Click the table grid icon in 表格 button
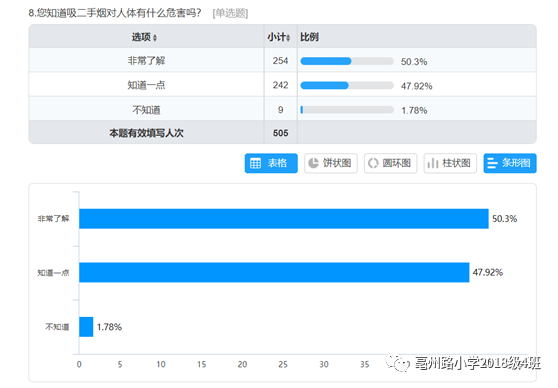 click(256, 163)
